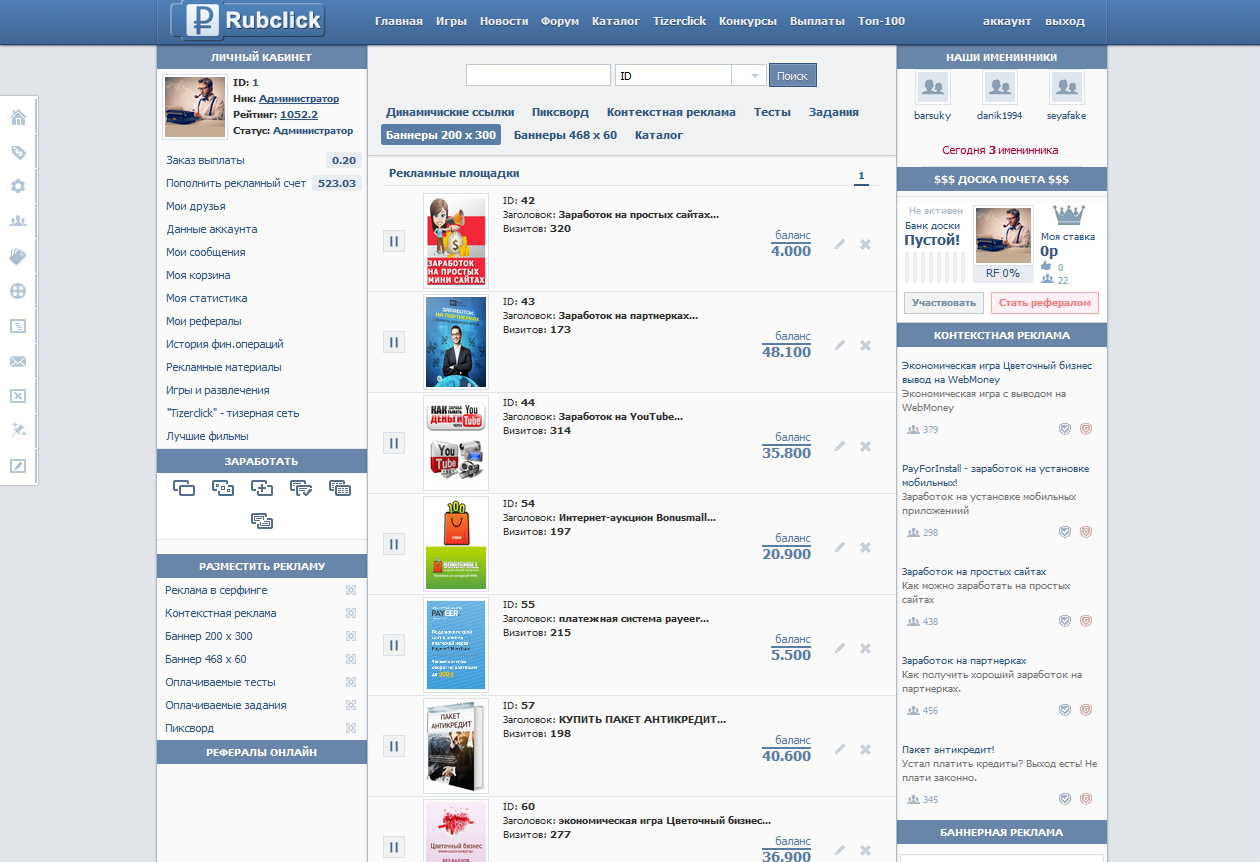Open the film reel sidebar icon

(17, 291)
